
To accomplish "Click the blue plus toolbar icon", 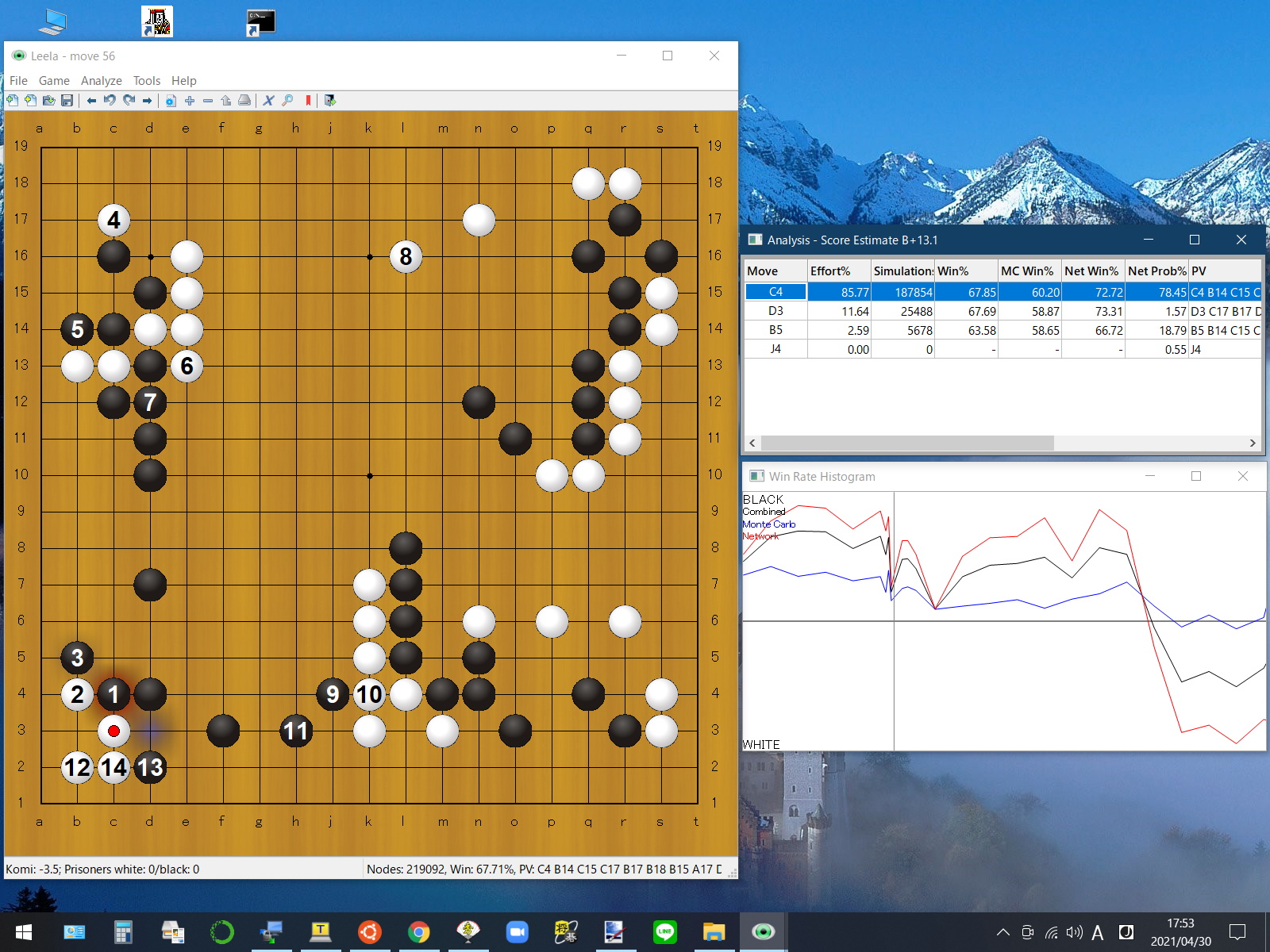I will 189,101.
